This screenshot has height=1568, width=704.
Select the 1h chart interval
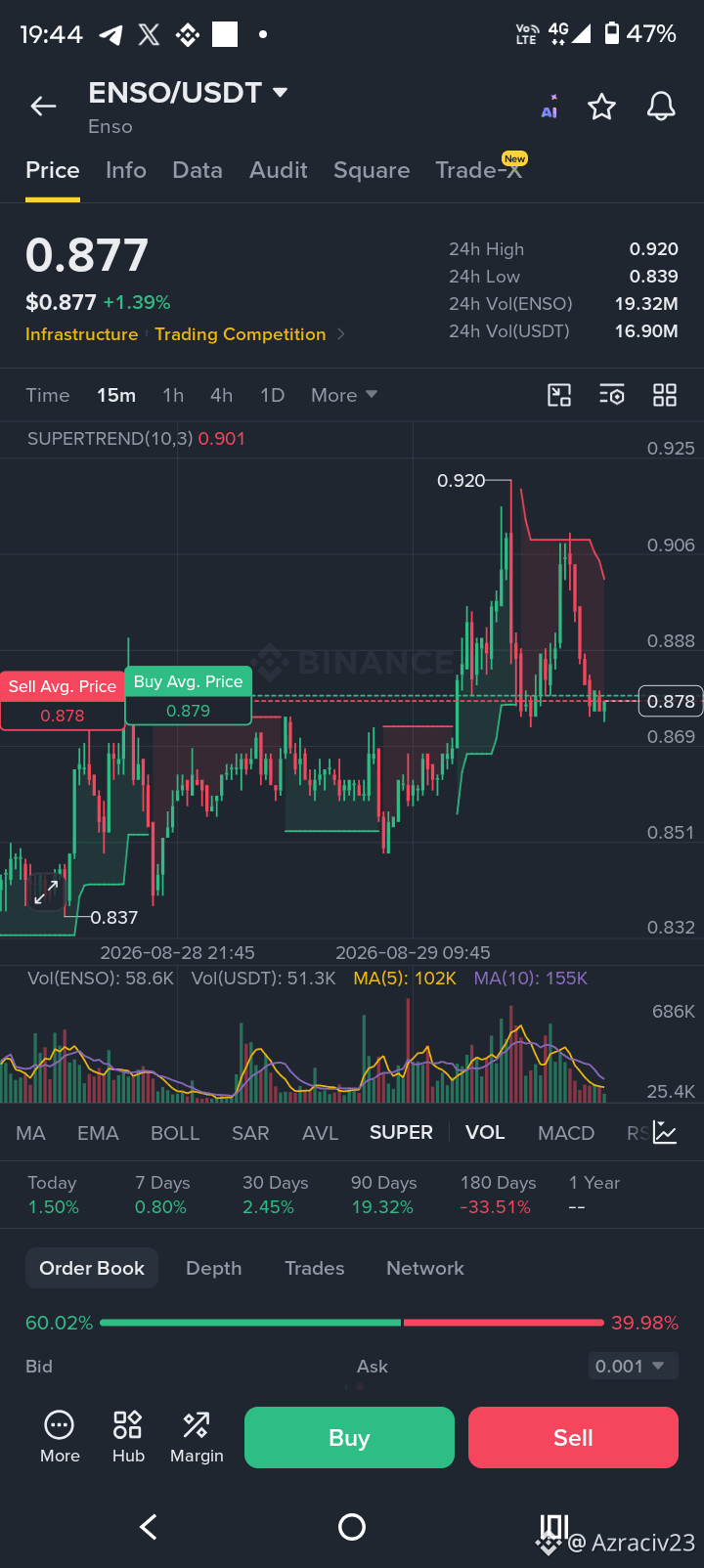click(173, 395)
